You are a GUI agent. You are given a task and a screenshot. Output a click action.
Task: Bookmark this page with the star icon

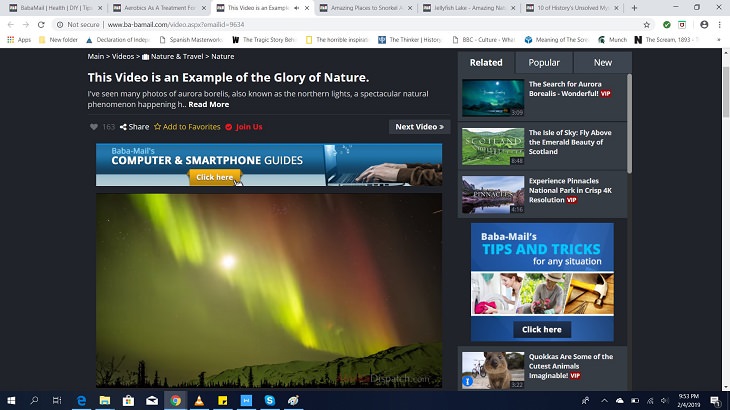647,25
